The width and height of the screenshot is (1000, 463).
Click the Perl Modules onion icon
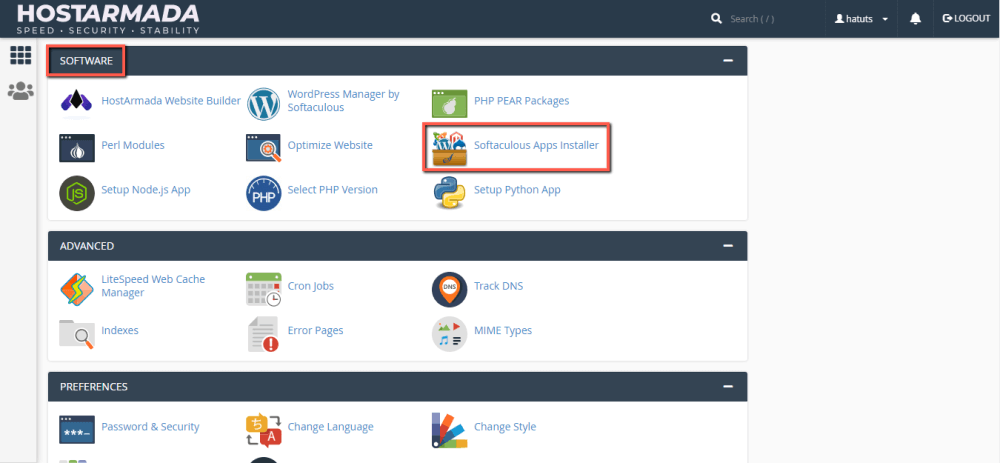[x=77, y=148]
